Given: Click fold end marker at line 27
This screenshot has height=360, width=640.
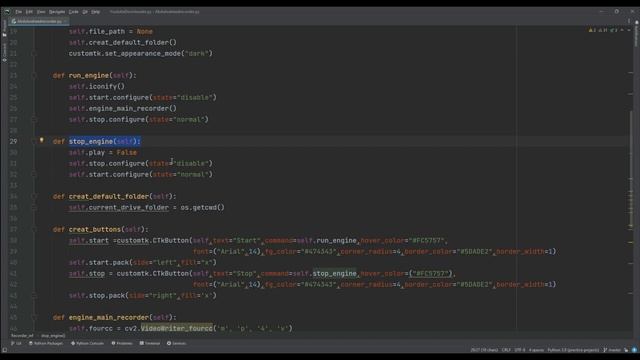Looking at the screenshot, I should click(34, 120).
